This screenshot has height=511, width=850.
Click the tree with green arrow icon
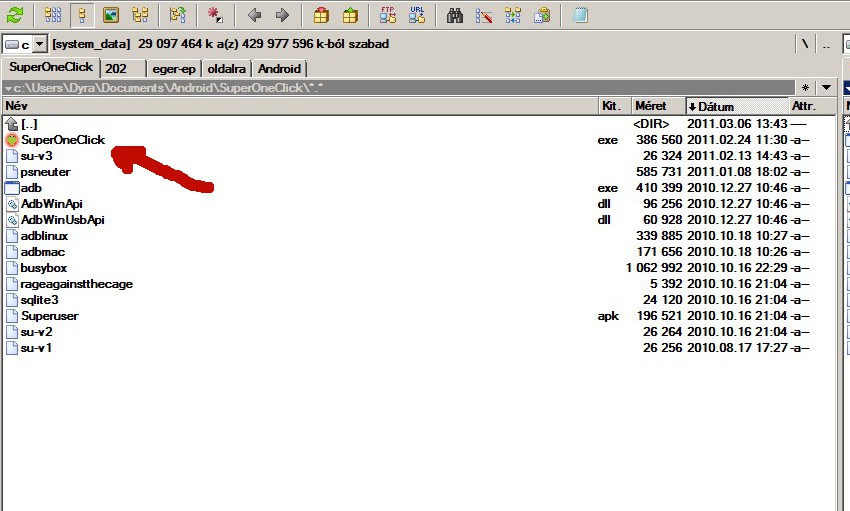tap(177, 15)
